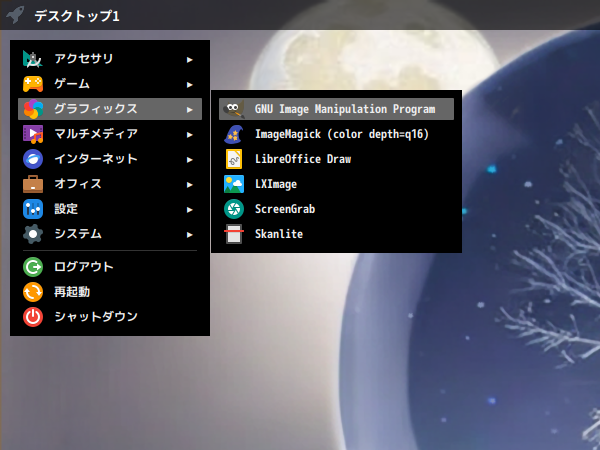This screenshot has height=450, width=600.
Task: Select the グラフィックス menu label
Action: (96, 109)
